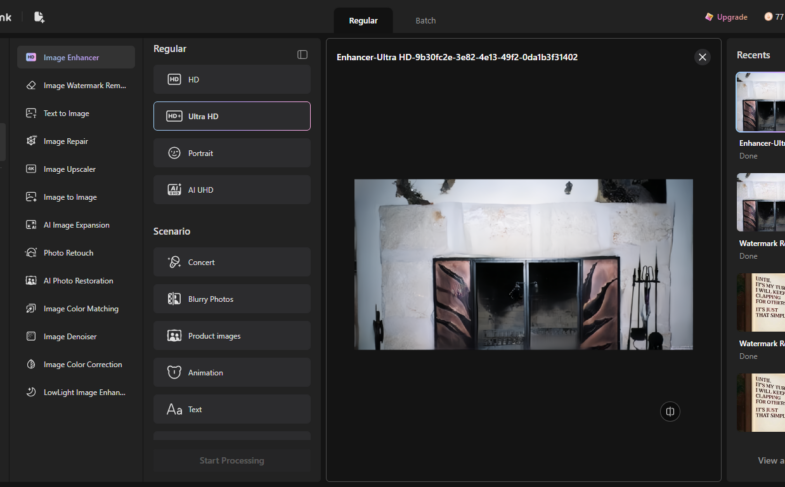Select the Text to Image tool
Viewport: 785px width, 487px height.
coord(76,114)
